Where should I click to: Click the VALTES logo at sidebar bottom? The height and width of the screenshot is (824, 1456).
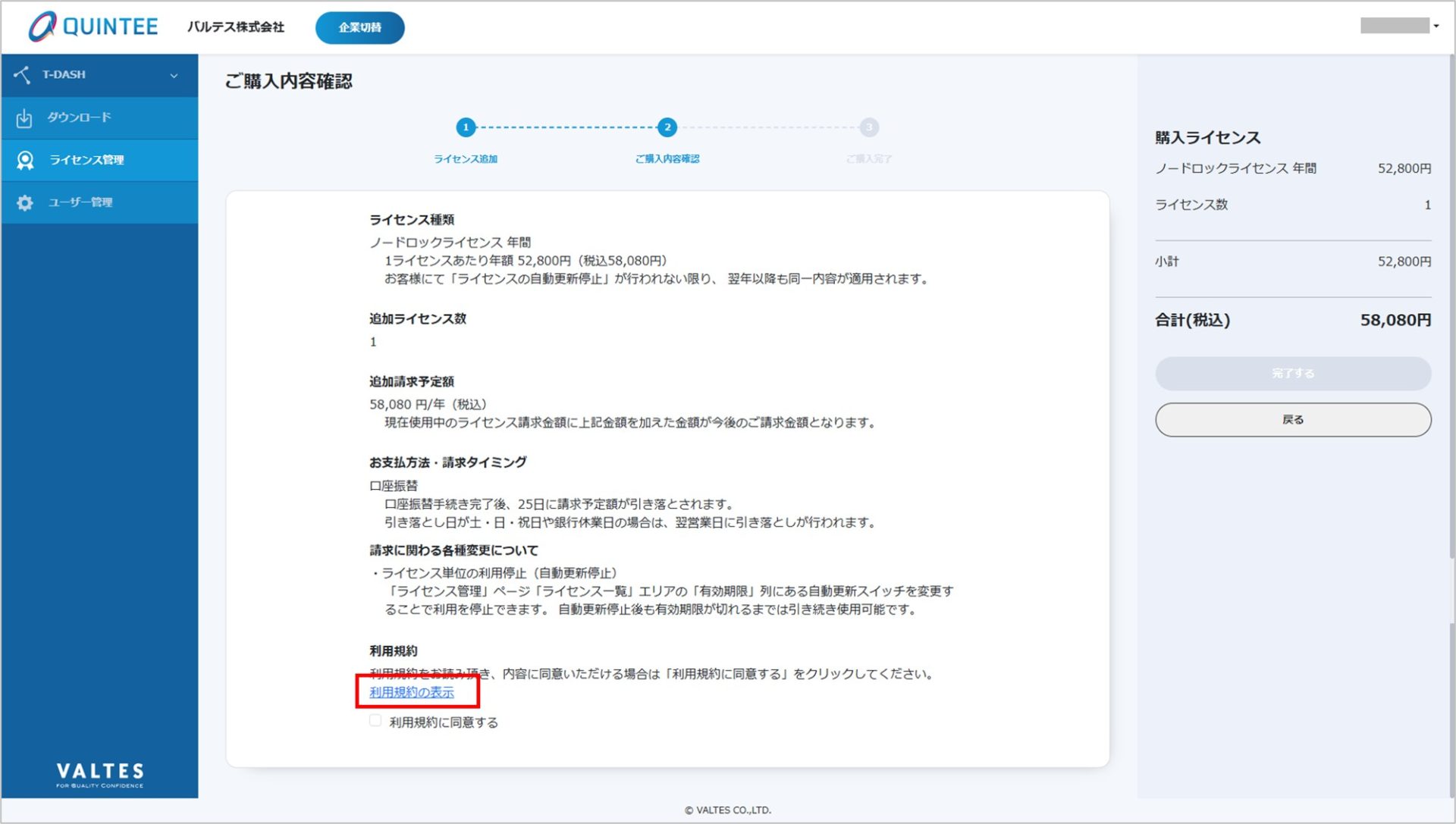[99, 775]
